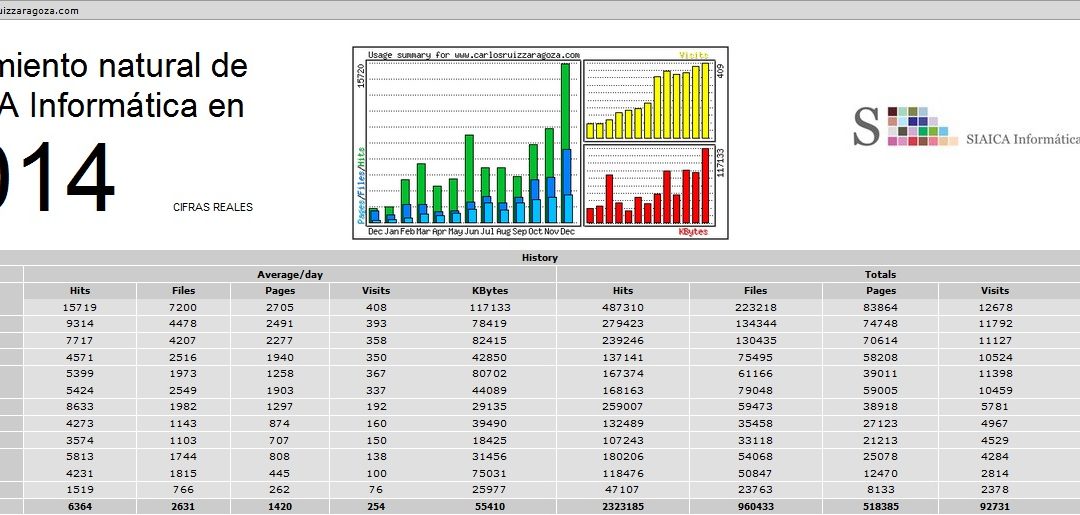1080x515 pixels.
Task: Select the History table header
Action: [x=540, y=258]
